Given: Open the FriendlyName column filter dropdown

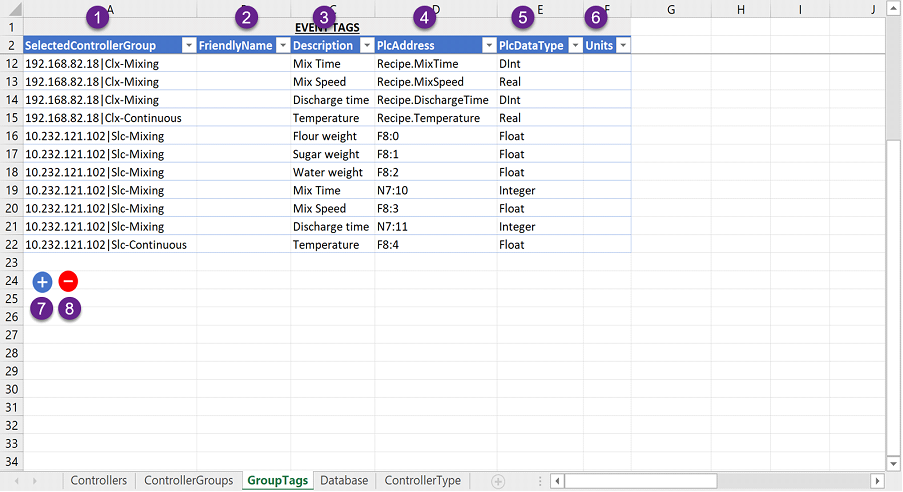Looking at the screenshot, I should (x=282, y=46).
